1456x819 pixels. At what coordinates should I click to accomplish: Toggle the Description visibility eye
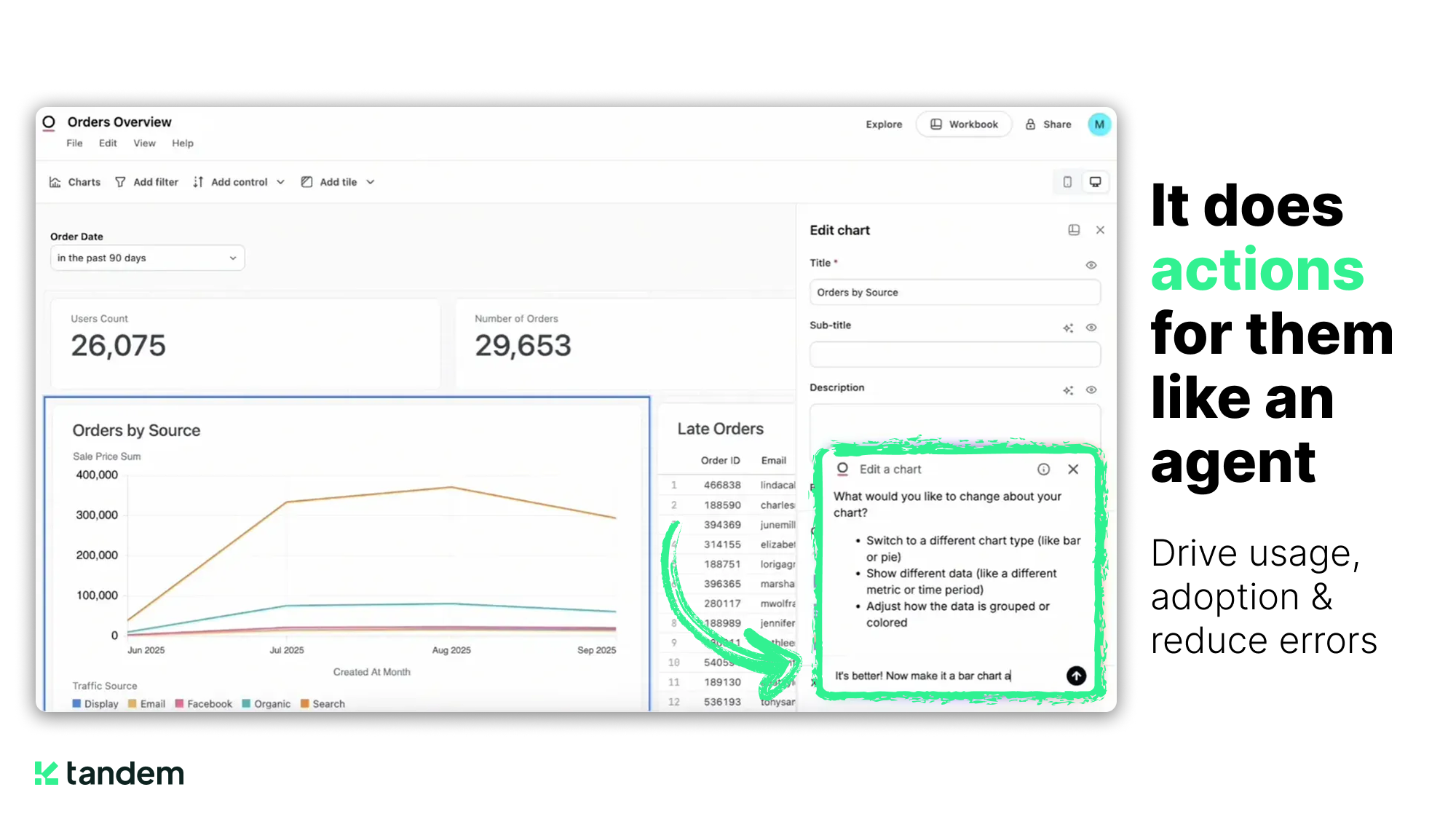tap(1091, 390)
